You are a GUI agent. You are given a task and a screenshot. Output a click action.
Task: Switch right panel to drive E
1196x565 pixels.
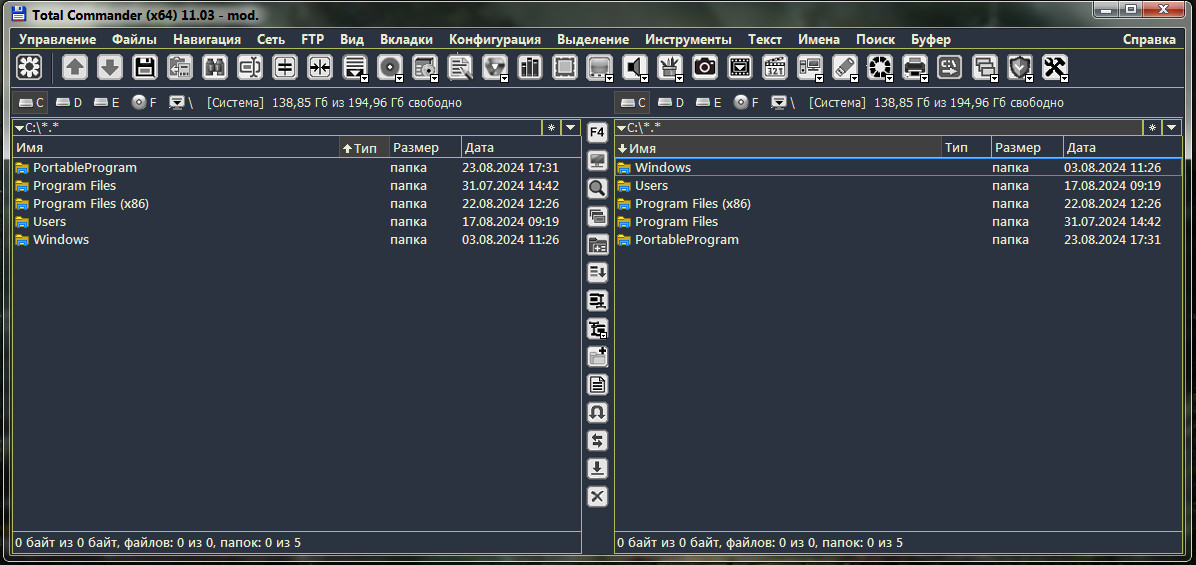coord(708,102)
